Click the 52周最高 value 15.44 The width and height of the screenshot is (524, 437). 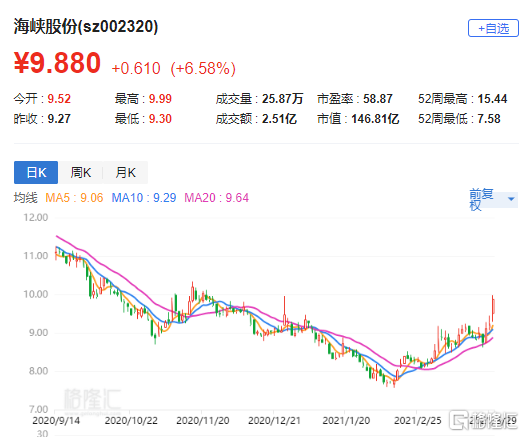[492, 99]
